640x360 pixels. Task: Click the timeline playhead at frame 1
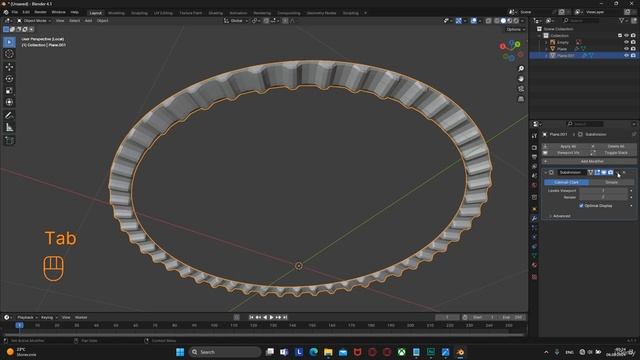pos(19,325)
